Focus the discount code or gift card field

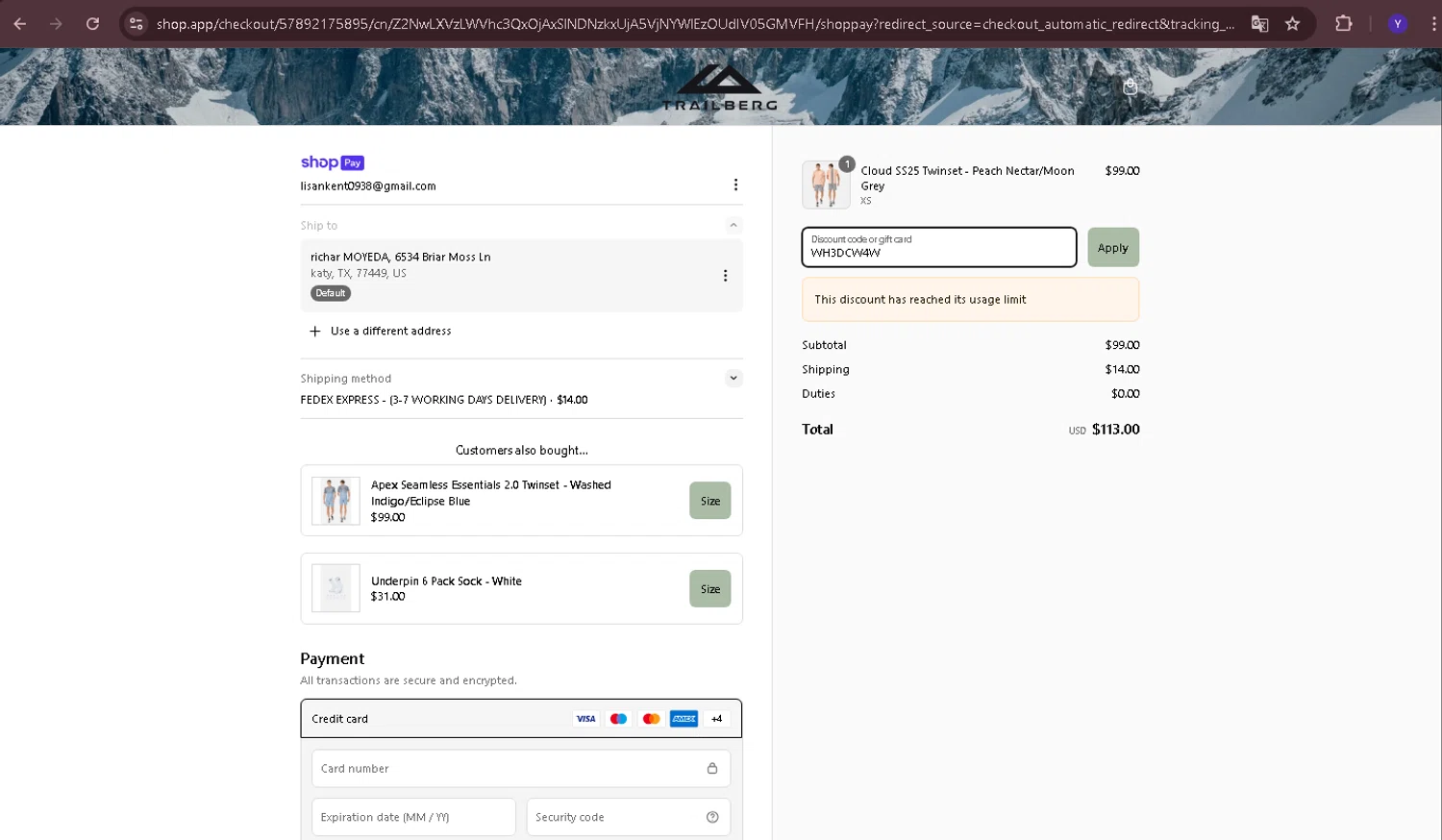tap(939, 247)
